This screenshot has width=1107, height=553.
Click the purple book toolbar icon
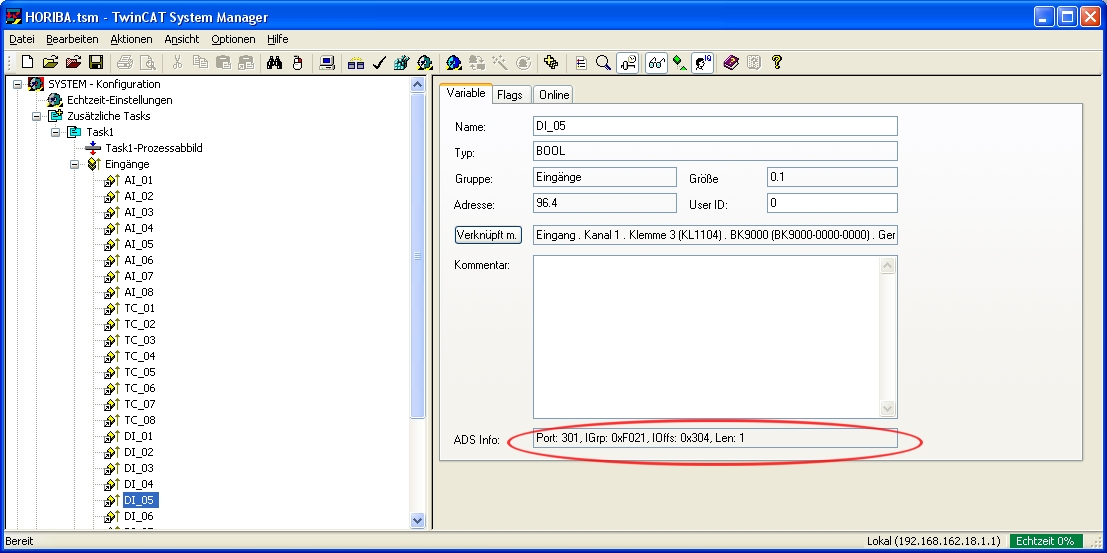tap(731, 63)
